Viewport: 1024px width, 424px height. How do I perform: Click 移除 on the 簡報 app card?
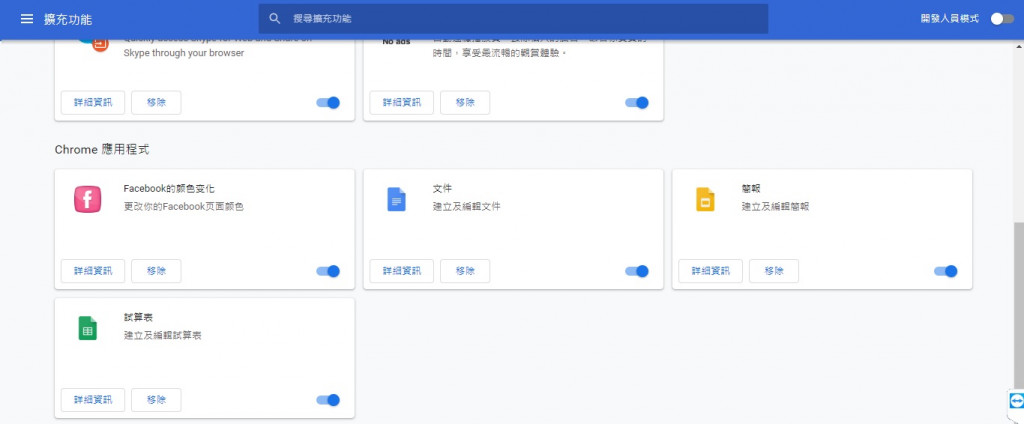pyautogui.click(x=774, y=271)
